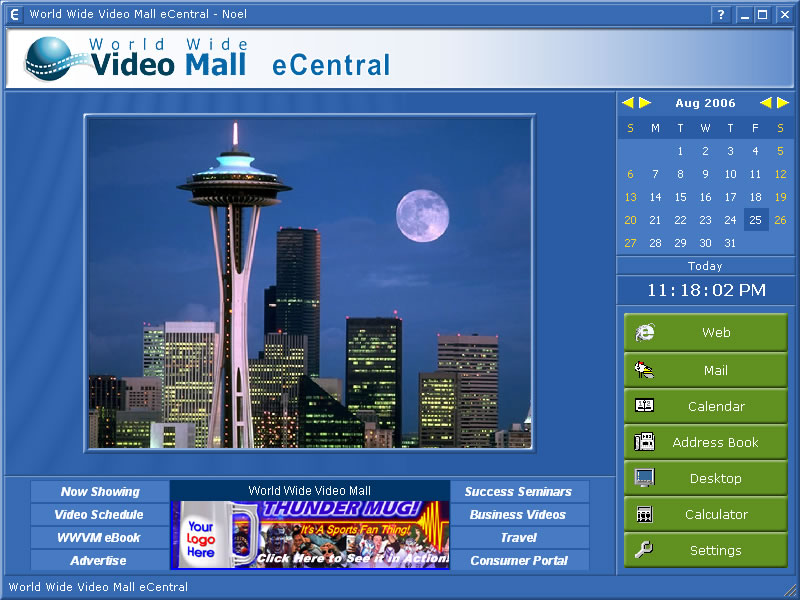This screenshot has height=600, width=800.
Task: Click the Seattle skyline photo
Action: [309, 283]
